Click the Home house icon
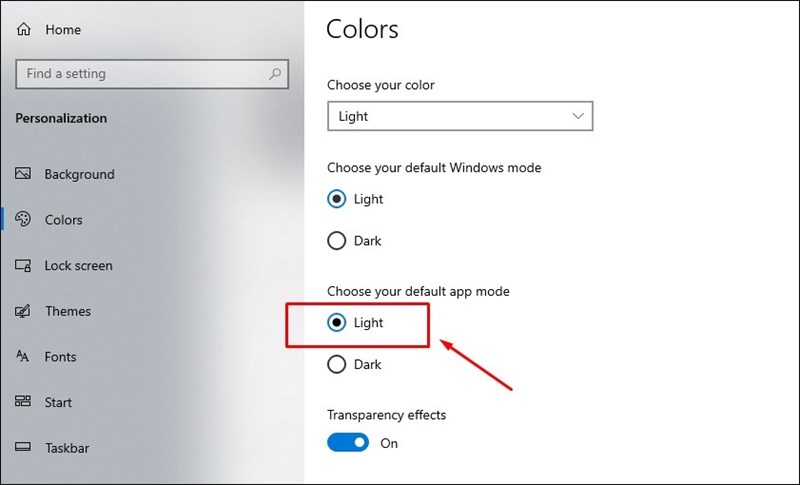The width and height of the screenshot is (800, 485). (23, 30)
